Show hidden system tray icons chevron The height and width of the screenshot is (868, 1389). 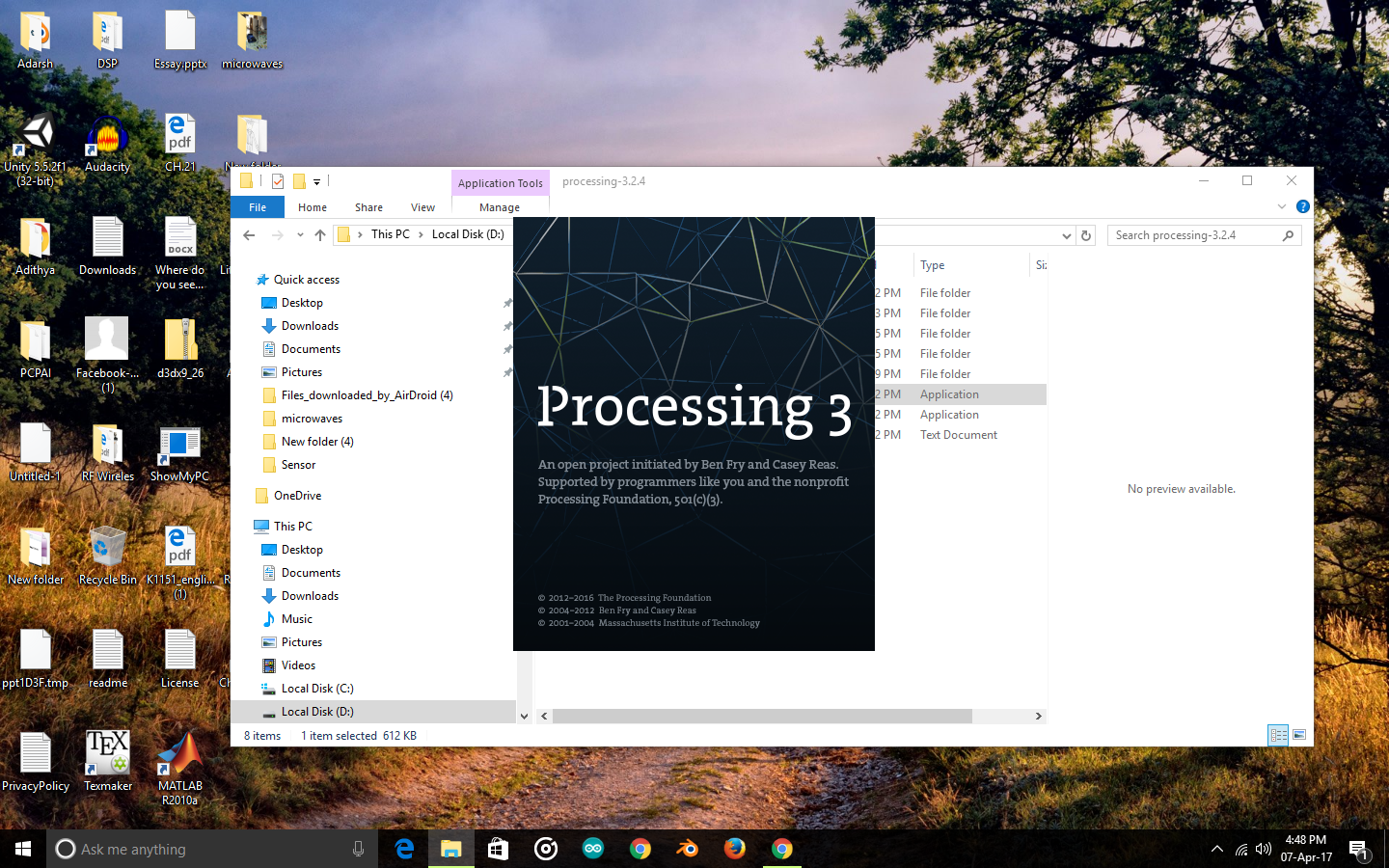pyautogui.click(x=1217, y=850)
